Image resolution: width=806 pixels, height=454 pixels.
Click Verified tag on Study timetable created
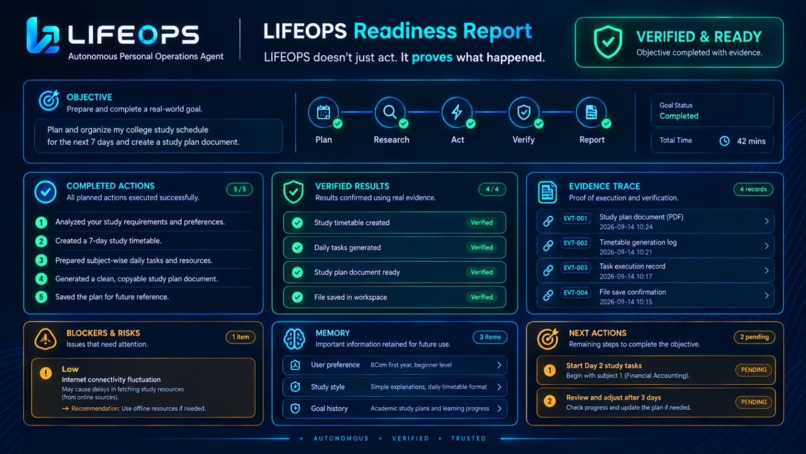click(x=482, y=223)
